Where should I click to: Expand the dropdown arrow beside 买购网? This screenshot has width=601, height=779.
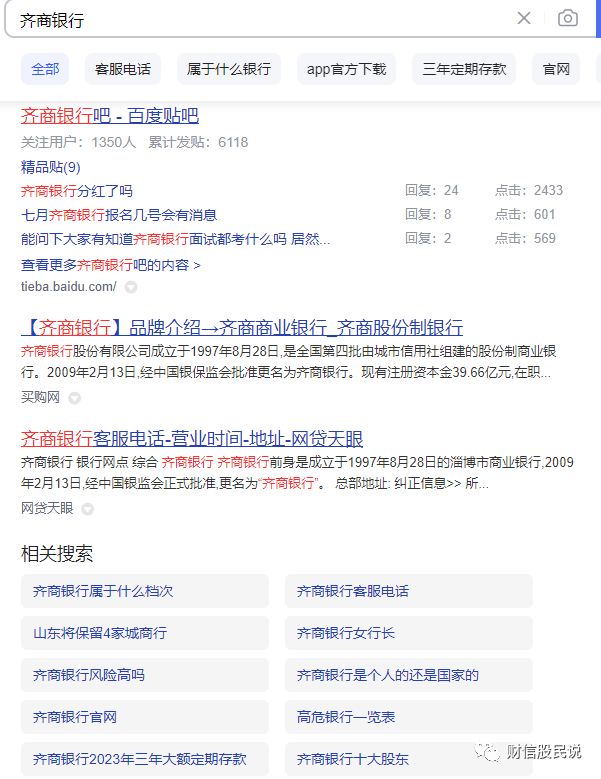click(x=75, y=398)
